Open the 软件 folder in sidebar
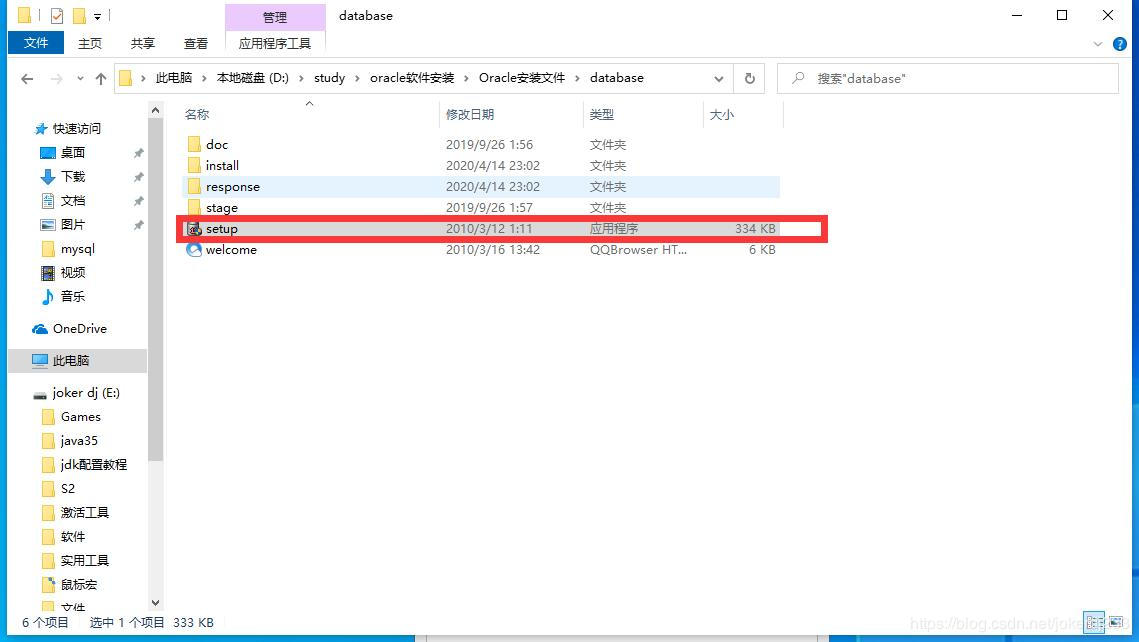 [x=73, y=537]
